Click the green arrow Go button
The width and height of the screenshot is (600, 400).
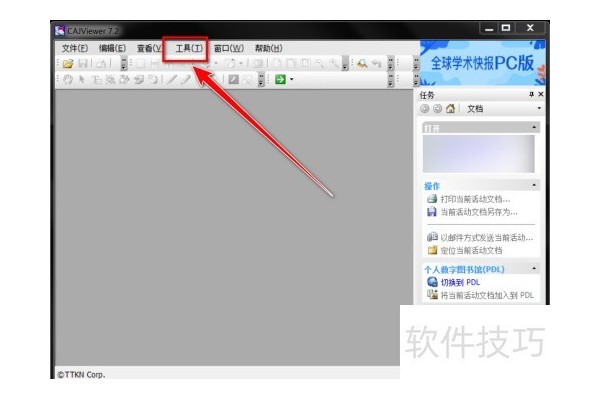(280, 79)
